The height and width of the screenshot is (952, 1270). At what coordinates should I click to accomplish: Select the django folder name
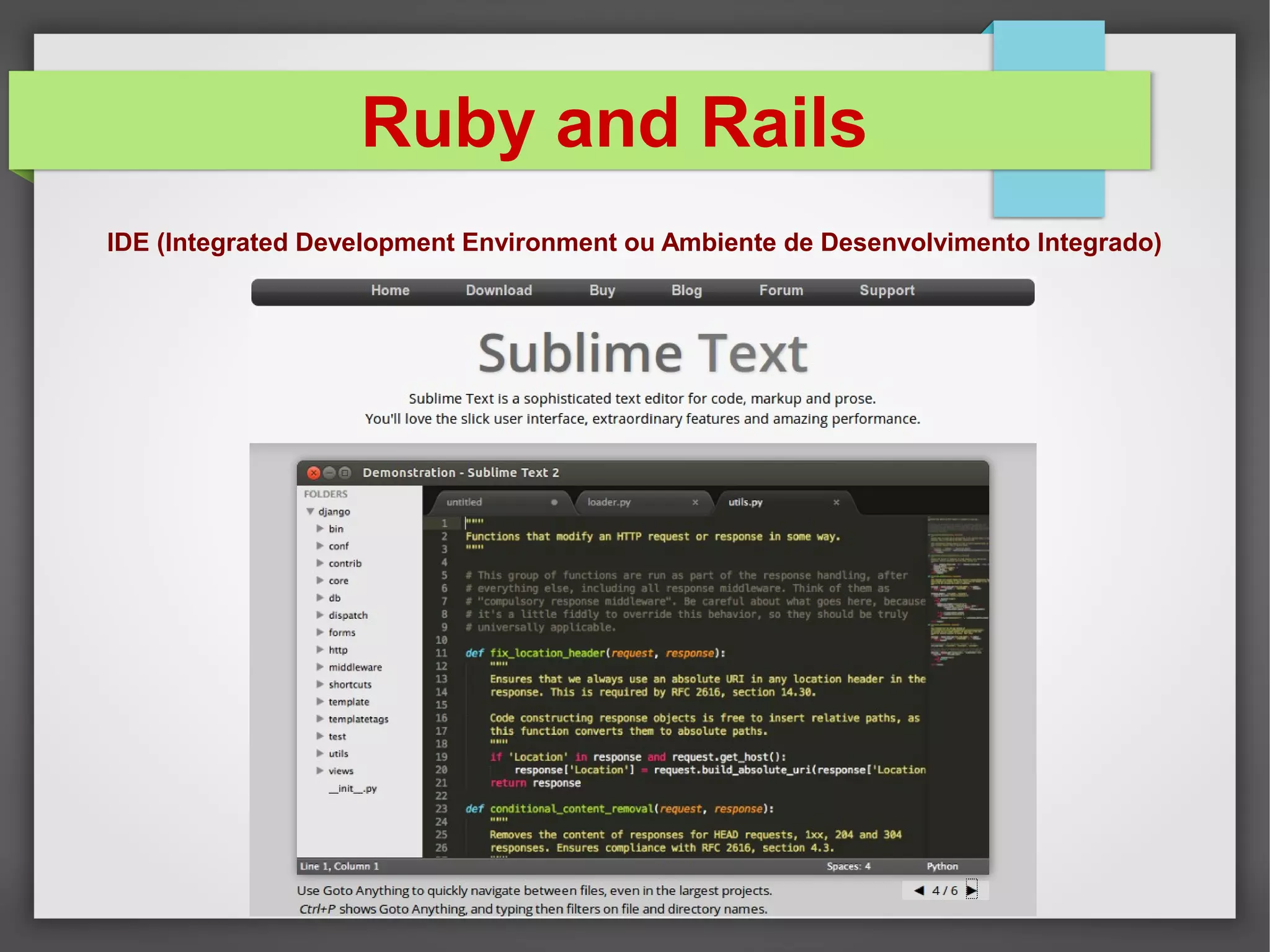click(334, 512)
